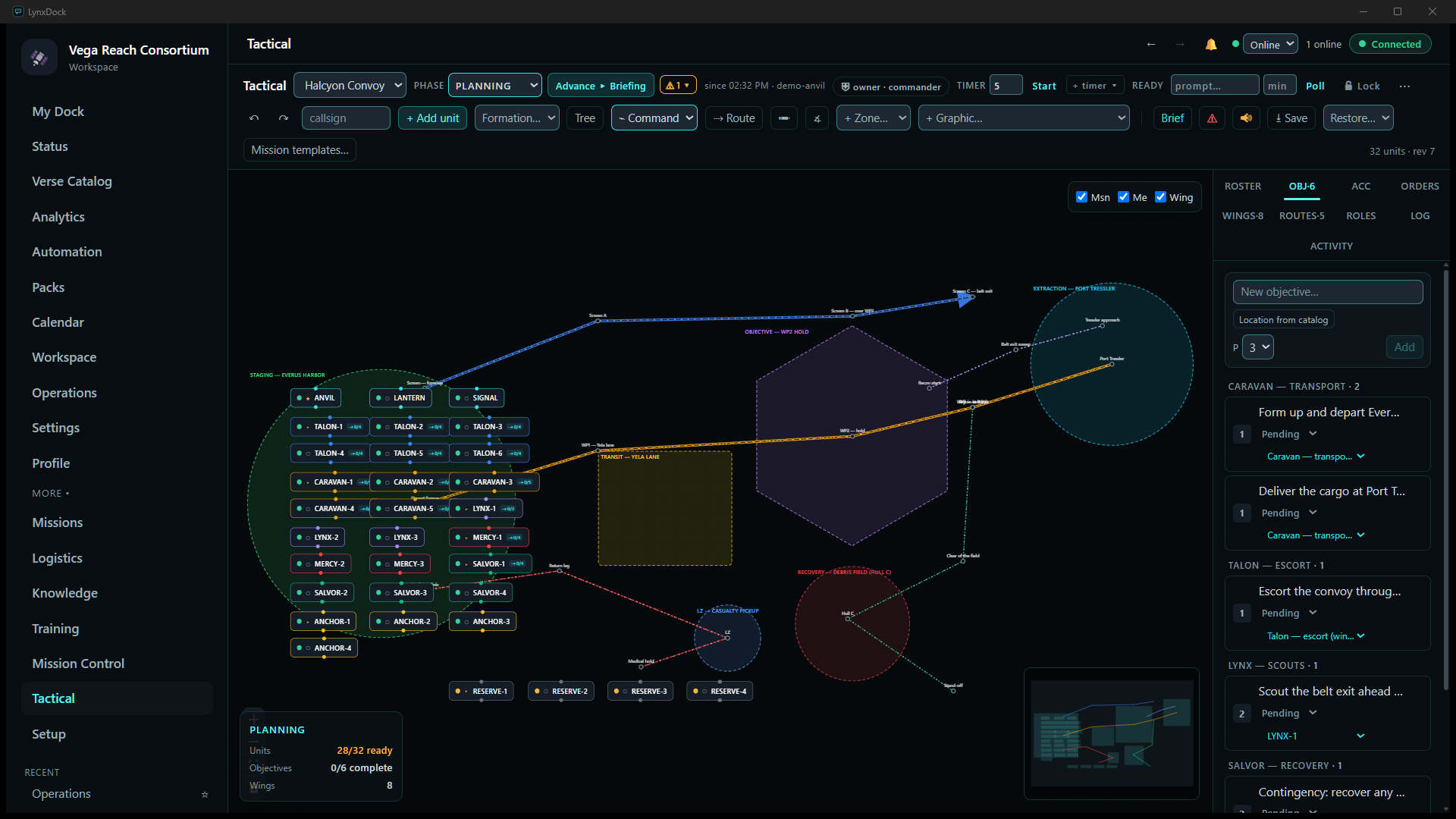This screenshot has width=1456, height=819.
Task: Click the minimap thumbnail
Action: (1112, 733)
